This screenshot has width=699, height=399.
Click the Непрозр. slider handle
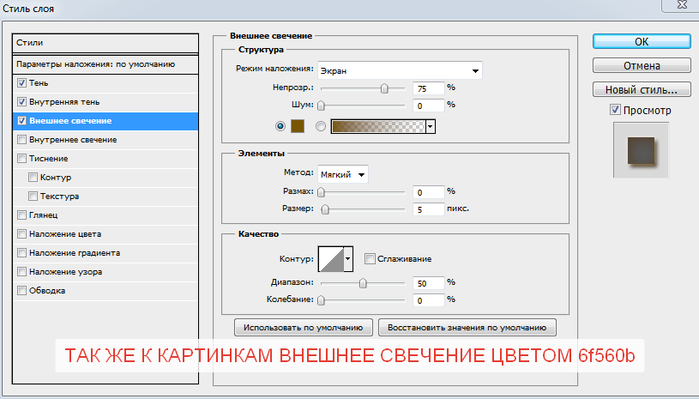pos(384,88)
